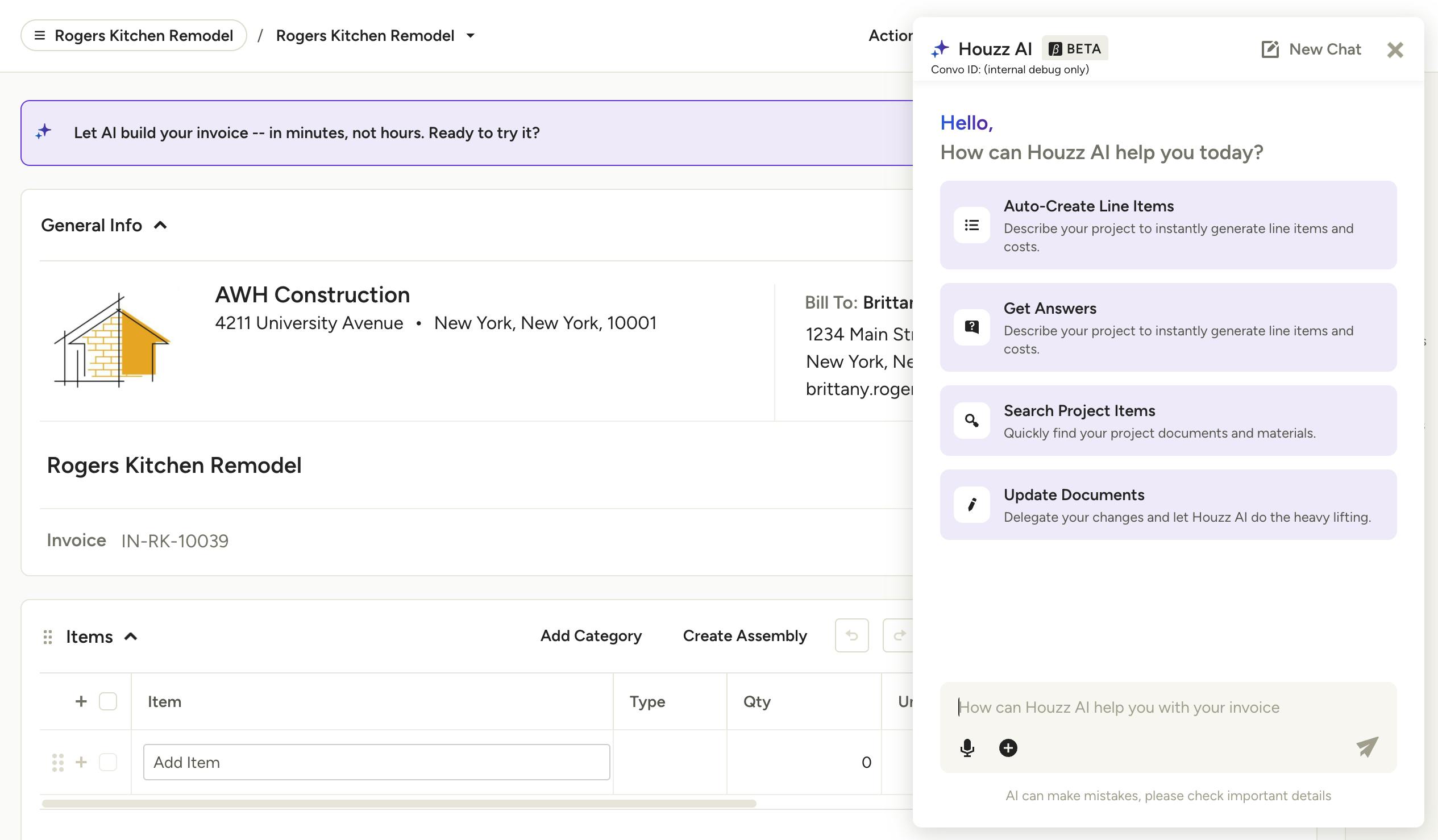The height and width of the screenshot is (840, 1438).
Task: Click the question bubble icon for Get Answers
Action: click(972, 327)
